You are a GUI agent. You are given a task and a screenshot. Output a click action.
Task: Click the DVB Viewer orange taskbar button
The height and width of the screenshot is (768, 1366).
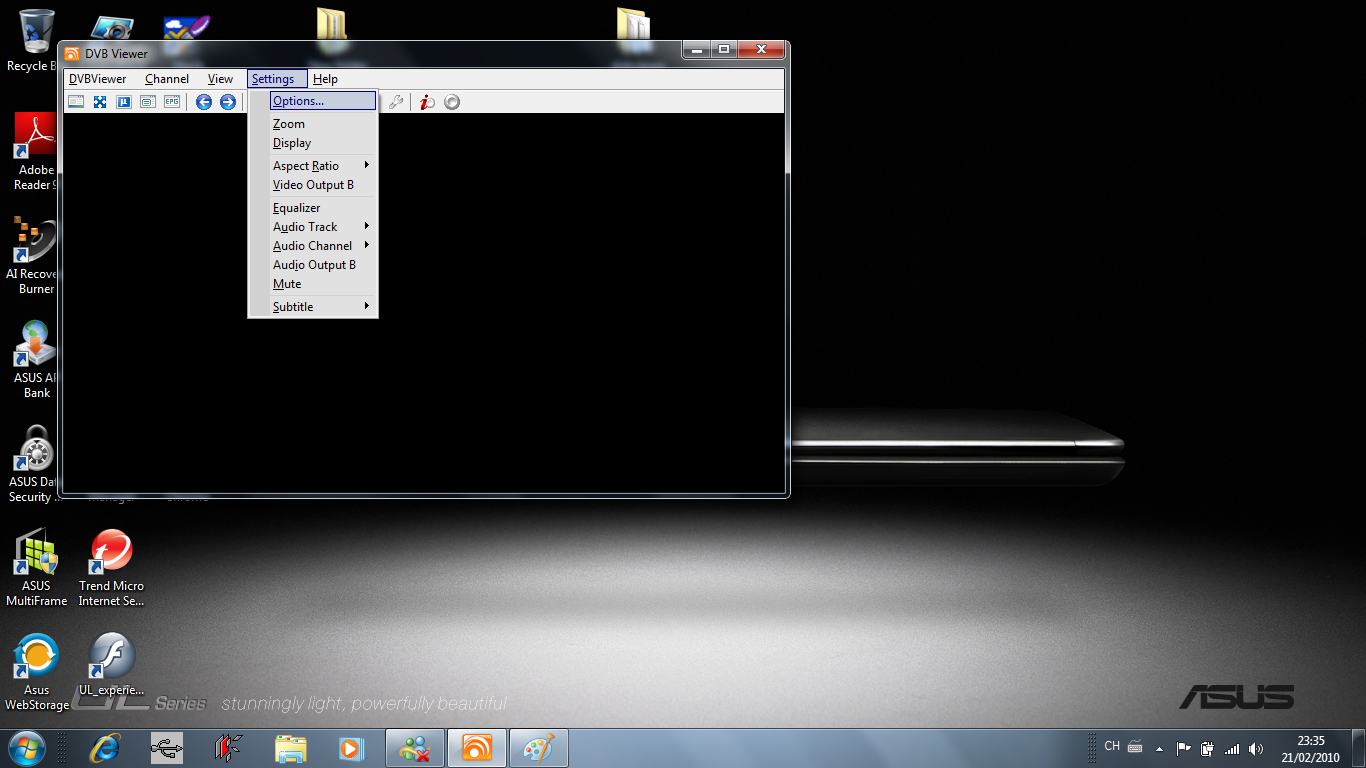477,748
